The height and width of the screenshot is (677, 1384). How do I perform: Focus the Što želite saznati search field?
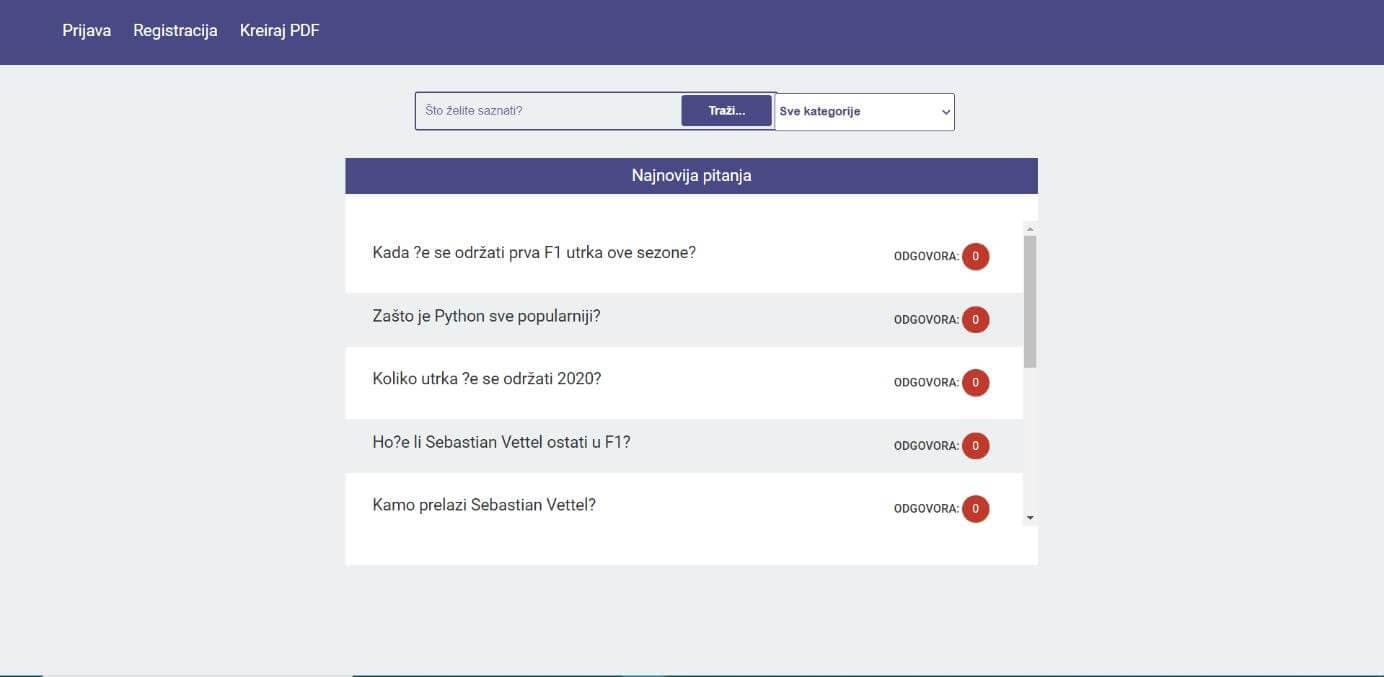point(548,111)
